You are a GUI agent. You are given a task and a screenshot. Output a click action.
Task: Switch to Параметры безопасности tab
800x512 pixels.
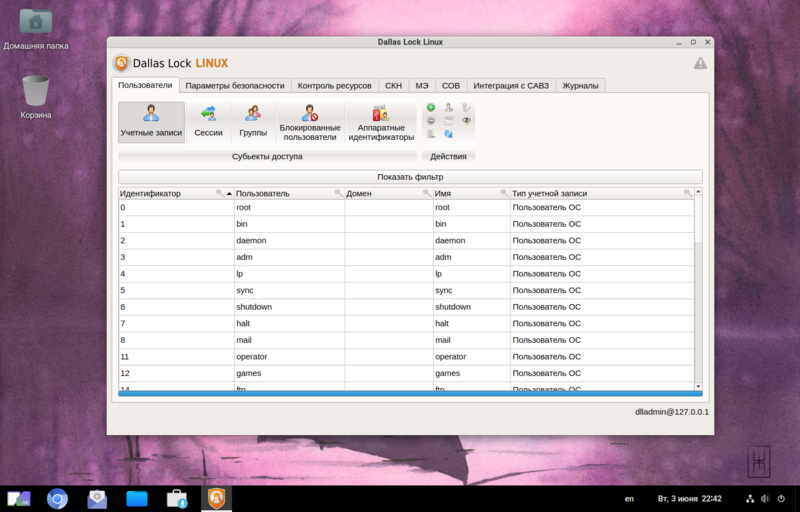(236, 86)
